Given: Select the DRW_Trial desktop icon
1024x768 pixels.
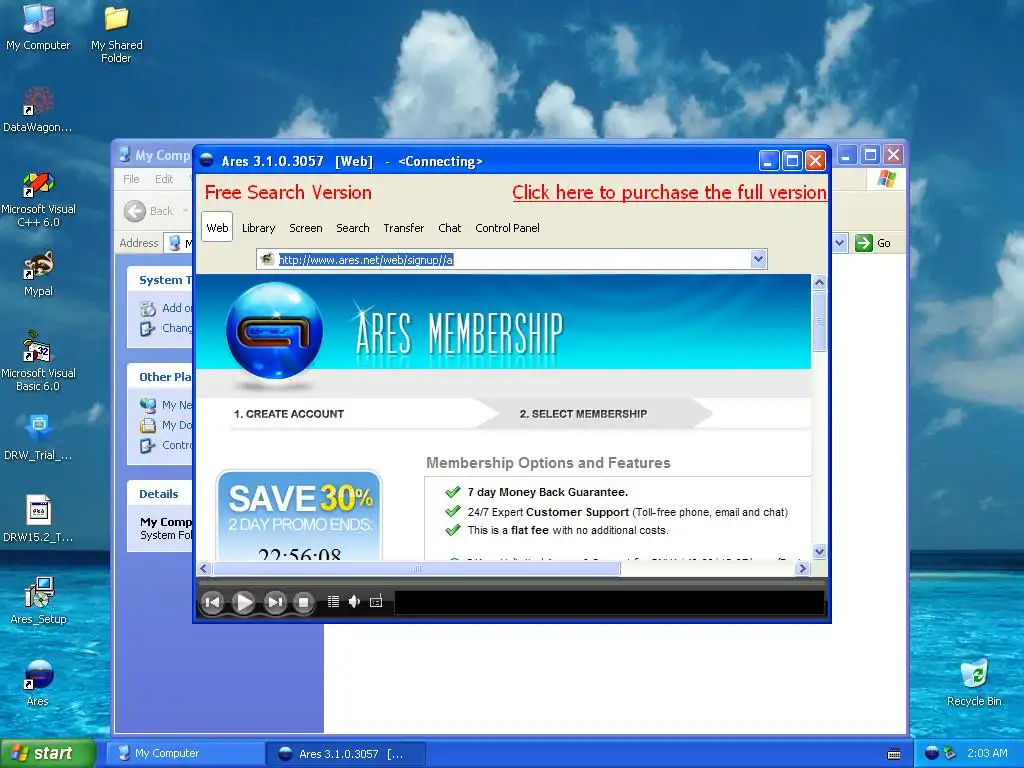Looking at the screenshot, I should tap(38, 438).
